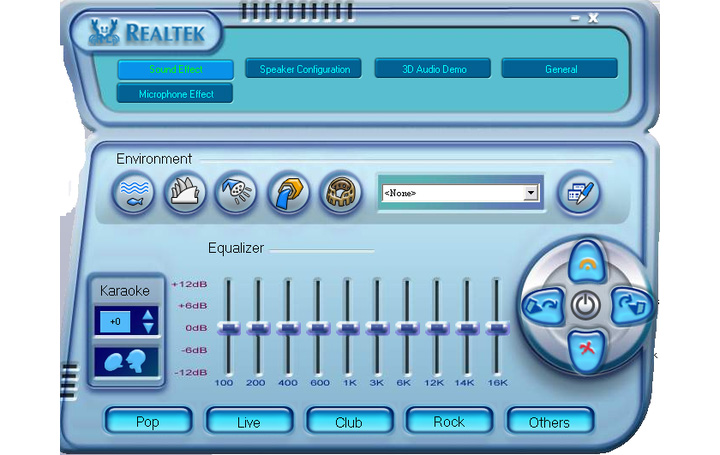This screenshot has height=455, width=720.
Task: Select the Underwater environment icon
Action: pyautogui.click(x=134, y=192)
